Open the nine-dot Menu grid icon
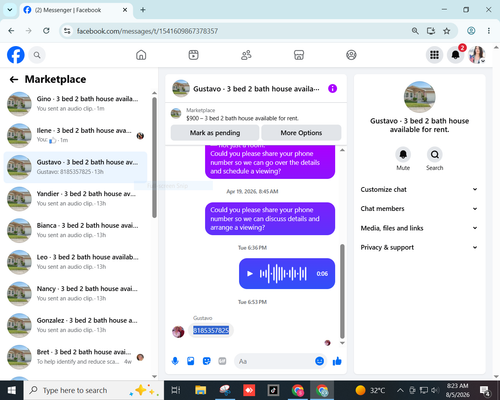This screenshot has height=400, width=500. click(434, 55)
